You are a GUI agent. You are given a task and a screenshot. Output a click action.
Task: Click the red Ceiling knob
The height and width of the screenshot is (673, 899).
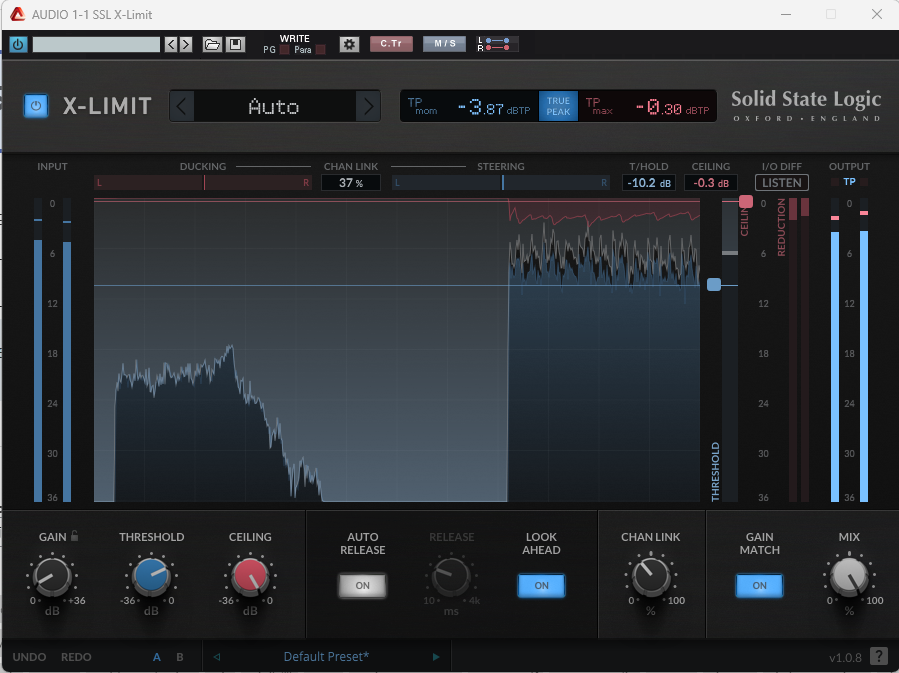click(250, 576)
